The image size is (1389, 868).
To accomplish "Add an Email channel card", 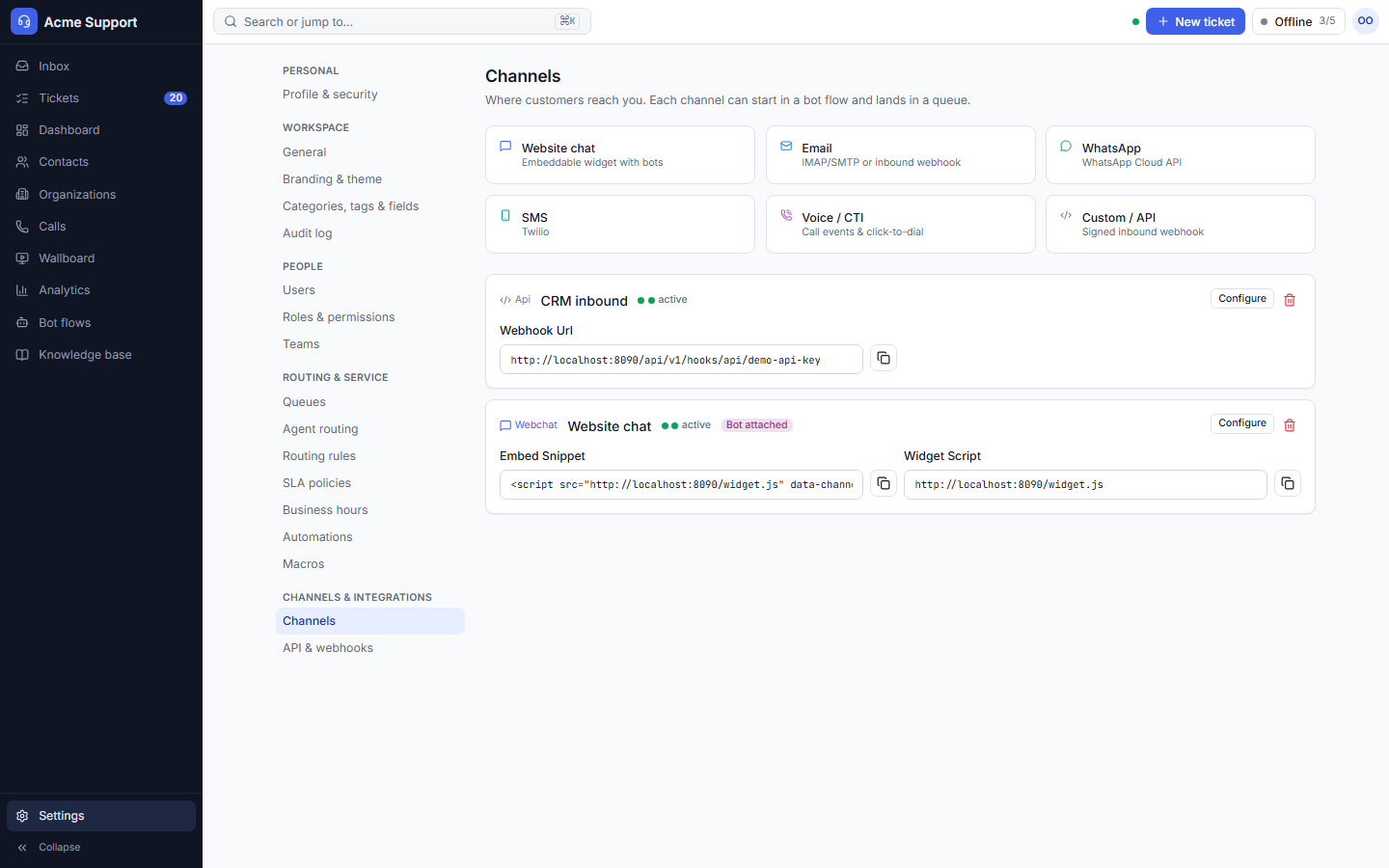I will click(900, 154).
